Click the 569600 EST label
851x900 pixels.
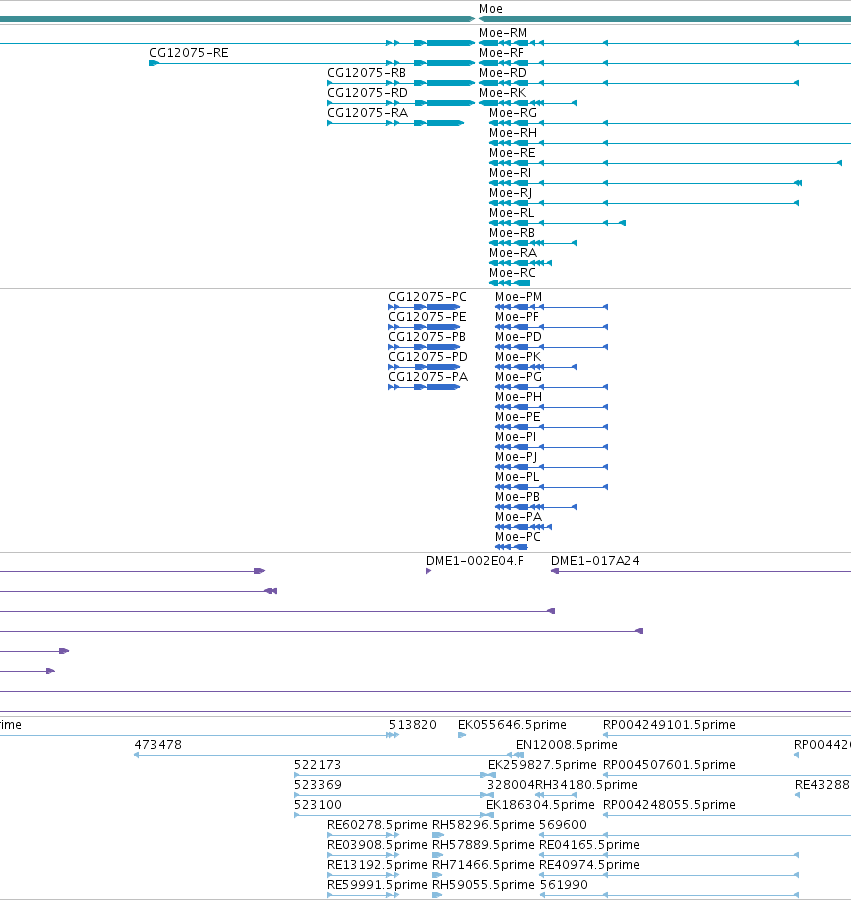[562, 825]
